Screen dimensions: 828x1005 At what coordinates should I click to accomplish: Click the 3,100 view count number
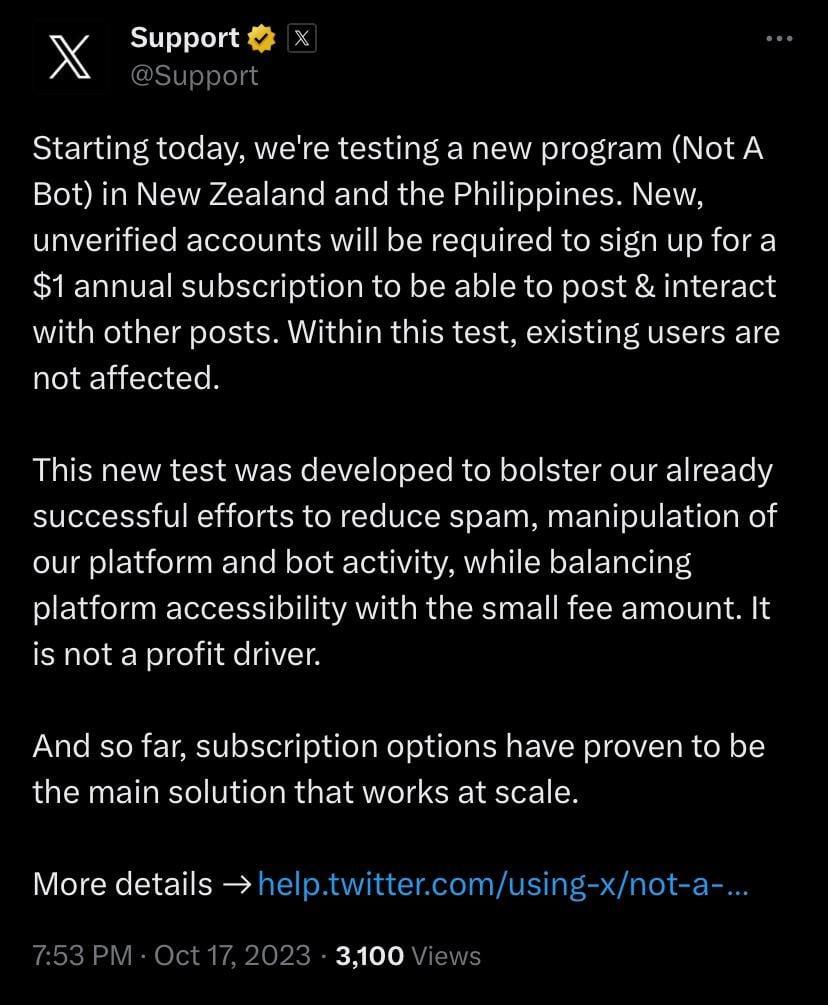[x=370, y=956]
